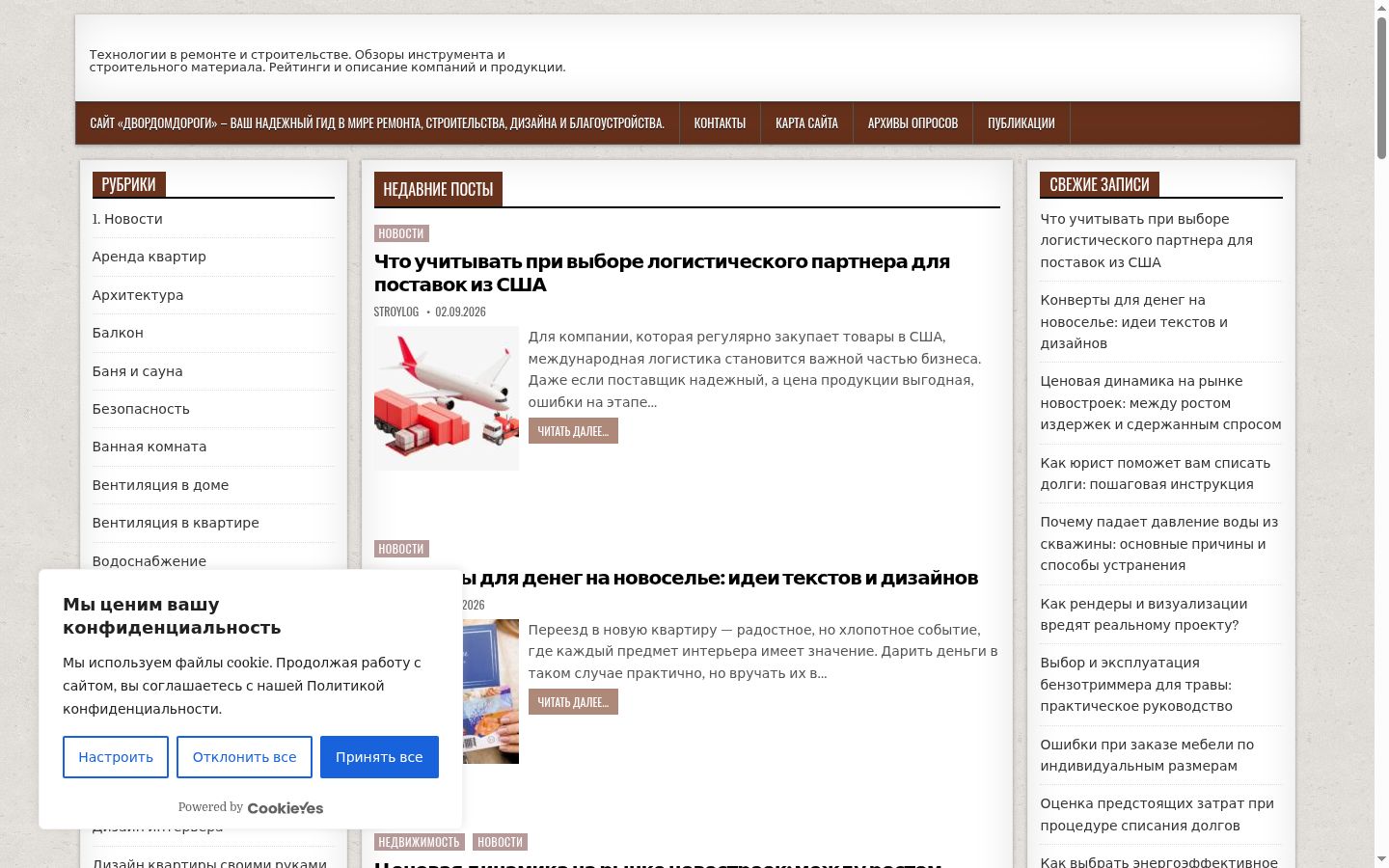1389x868 pixels.
Task: Open the logistics partner post title
Action: [x=662, y=273]
